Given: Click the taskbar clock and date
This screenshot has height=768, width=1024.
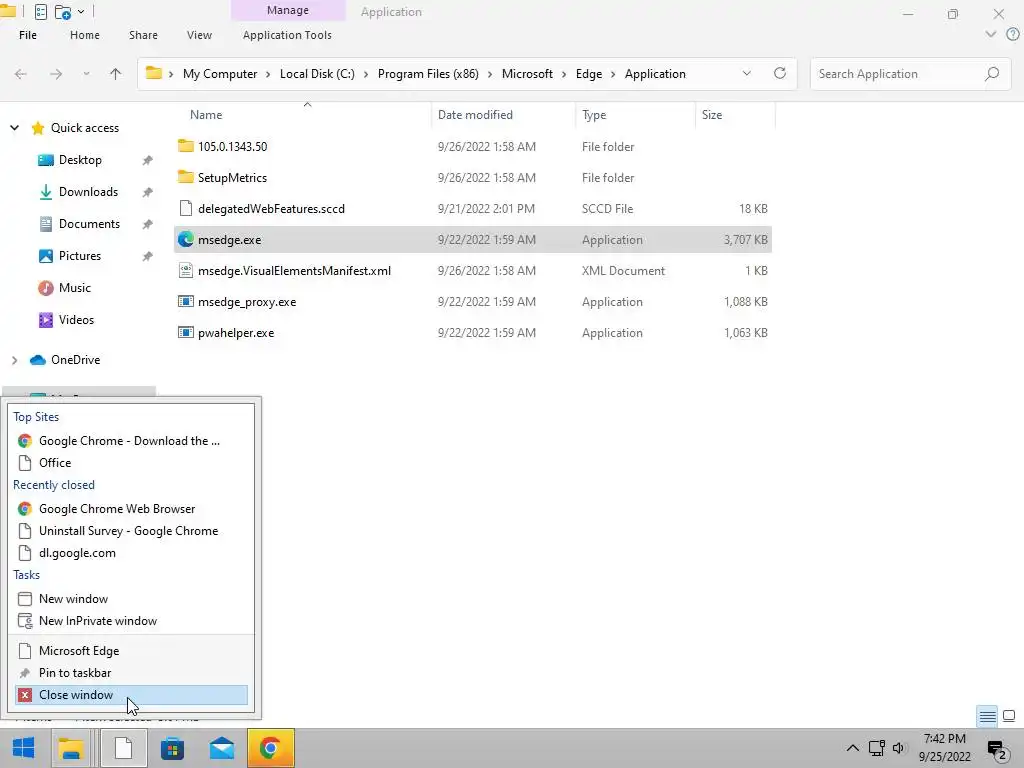Looking at the screenshot, I should click(944, 748).
